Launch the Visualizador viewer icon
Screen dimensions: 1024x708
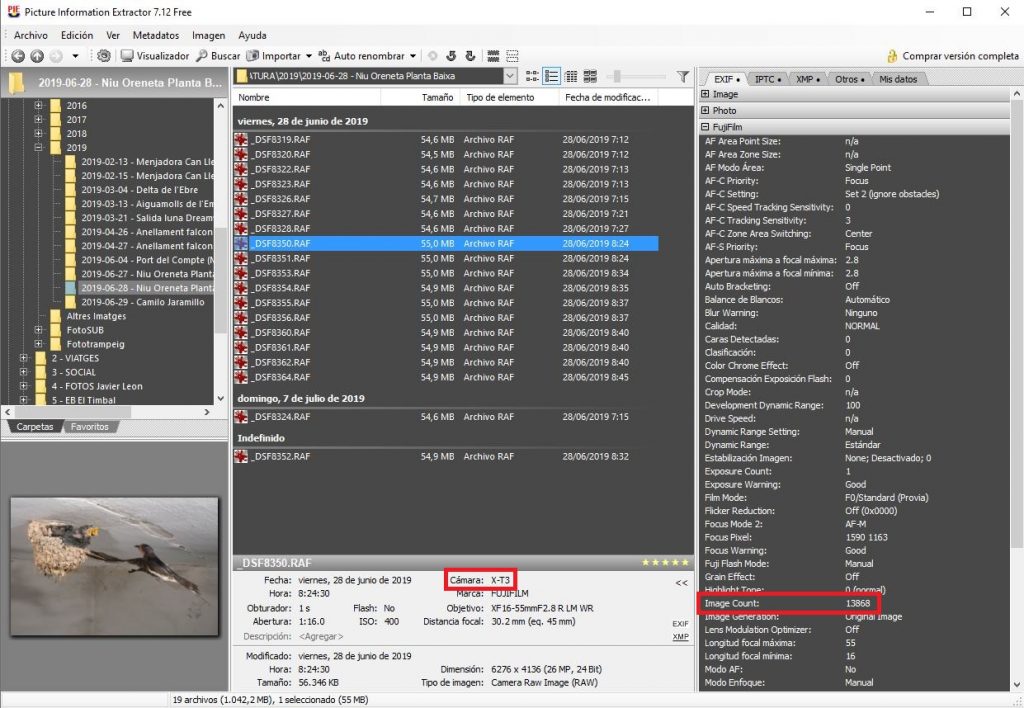point(127,56)
